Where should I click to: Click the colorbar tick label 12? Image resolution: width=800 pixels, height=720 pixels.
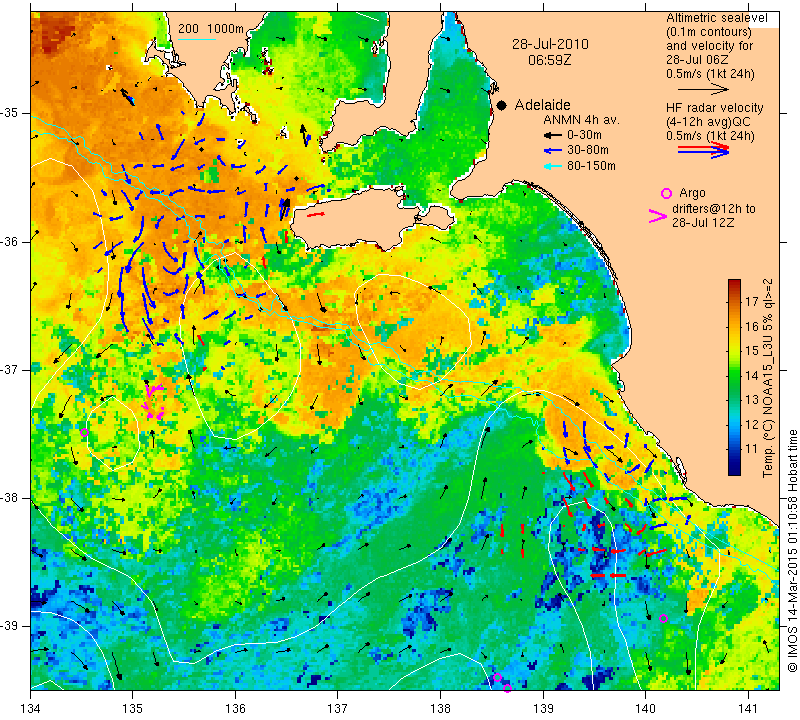point(752,425)
